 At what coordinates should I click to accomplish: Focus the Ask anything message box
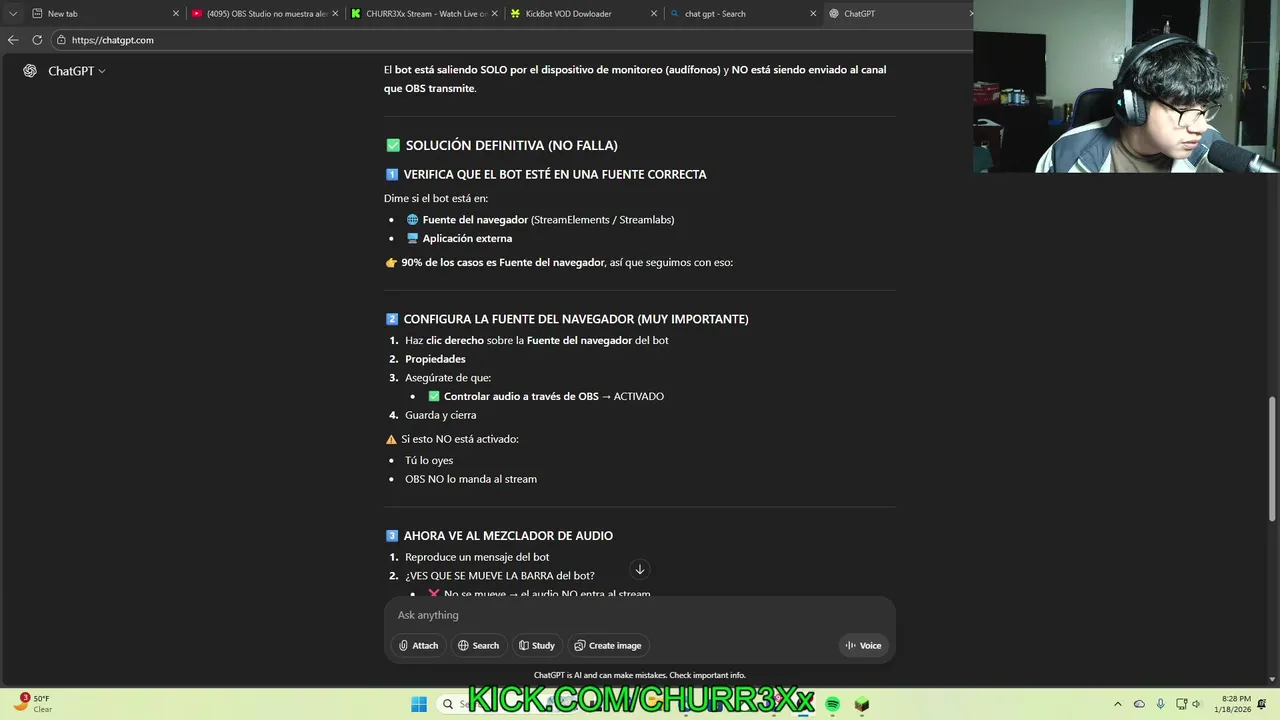point(640,615)
